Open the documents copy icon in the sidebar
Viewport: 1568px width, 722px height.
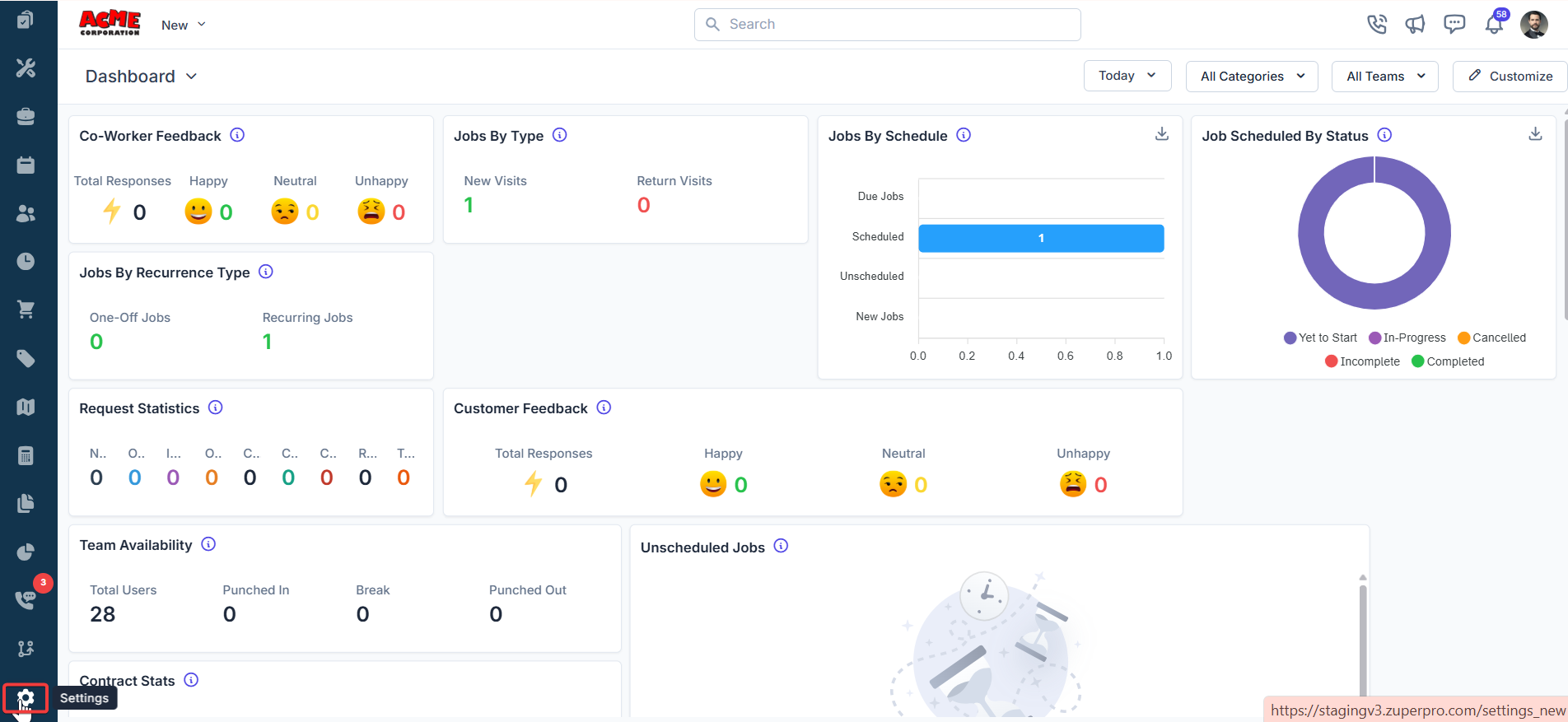[26, 503]
